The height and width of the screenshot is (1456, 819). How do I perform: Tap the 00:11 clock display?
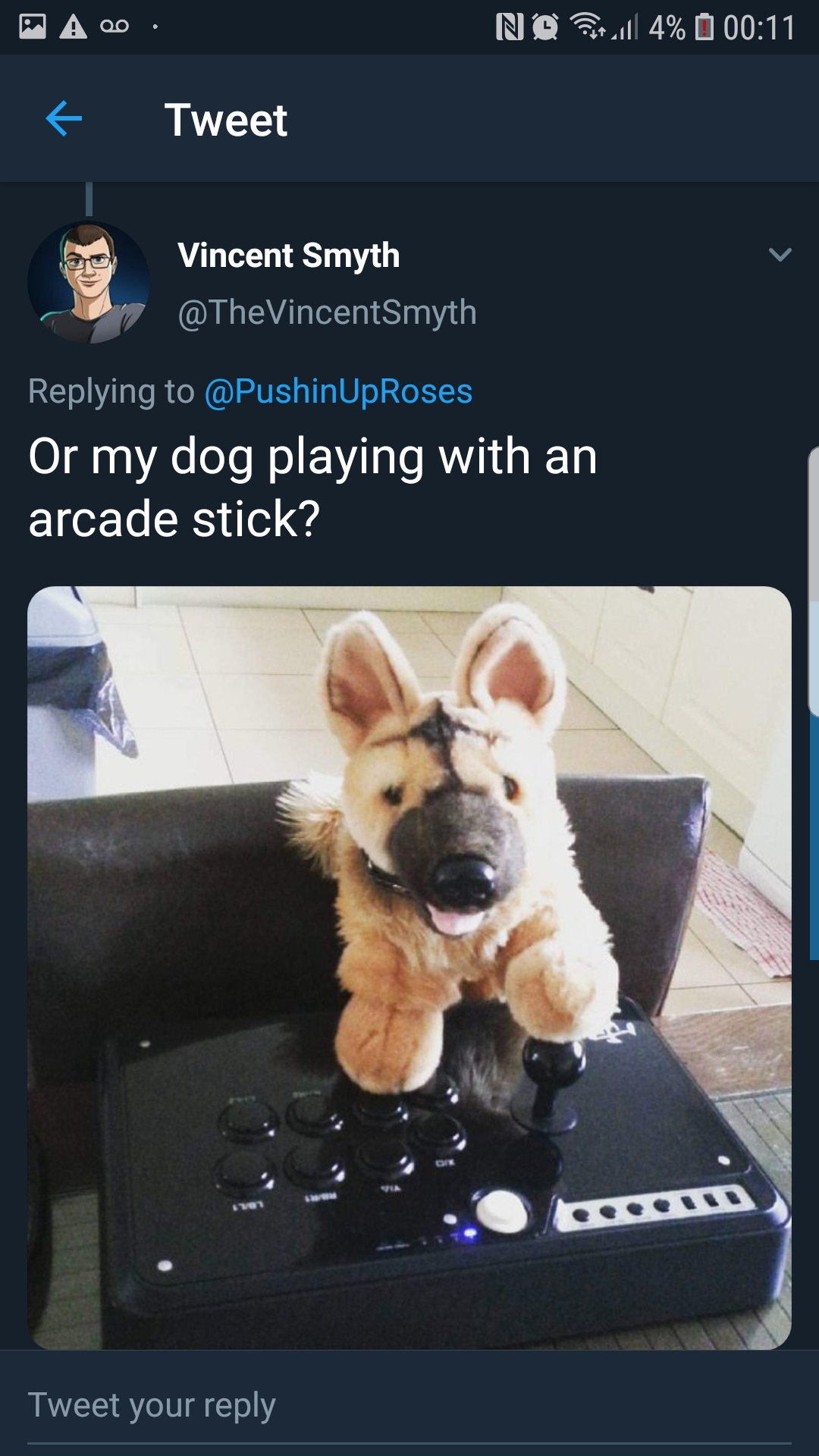click(759, 28)
